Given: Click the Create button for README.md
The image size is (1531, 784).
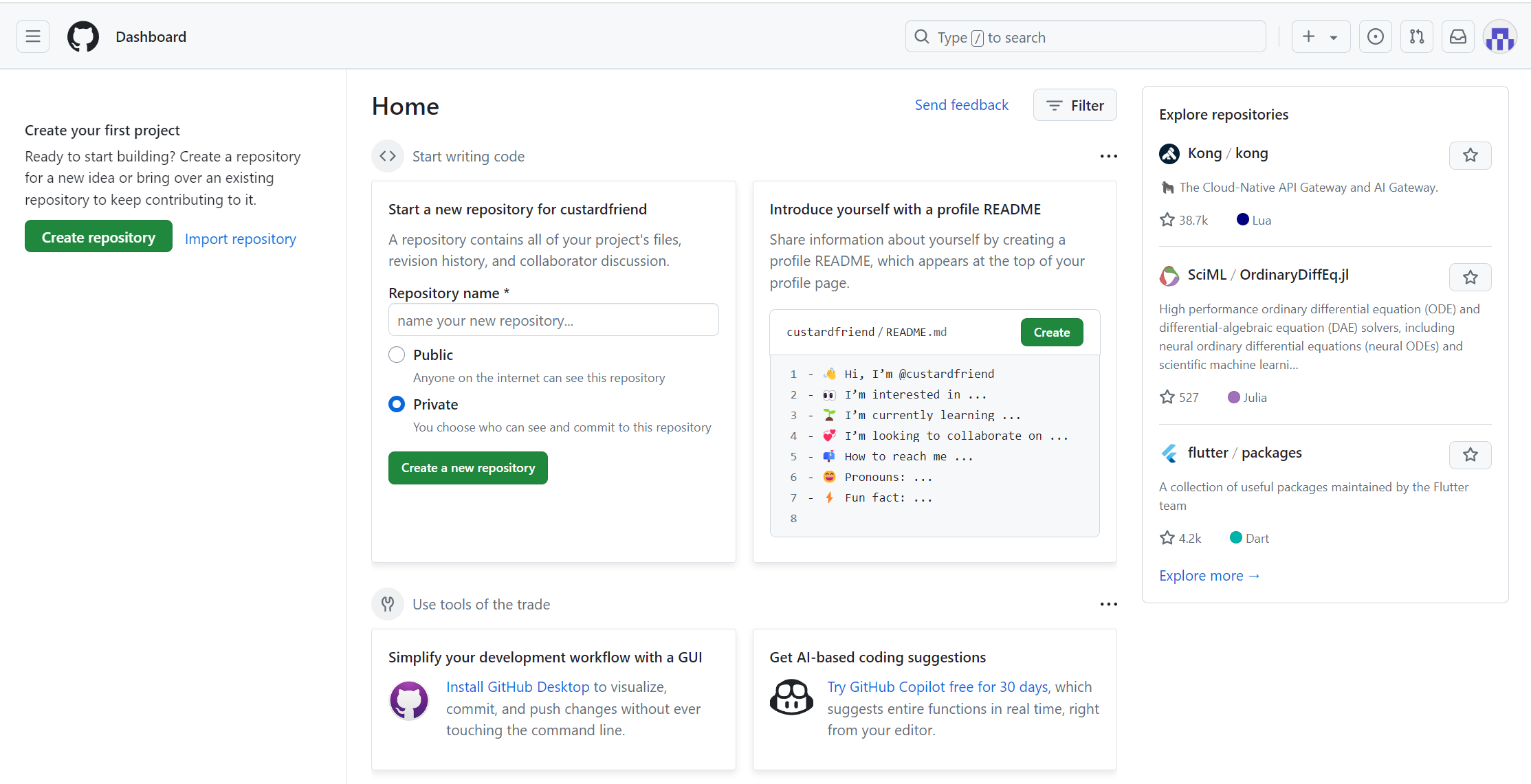Looking at the screenshot, I should 1051,333.
